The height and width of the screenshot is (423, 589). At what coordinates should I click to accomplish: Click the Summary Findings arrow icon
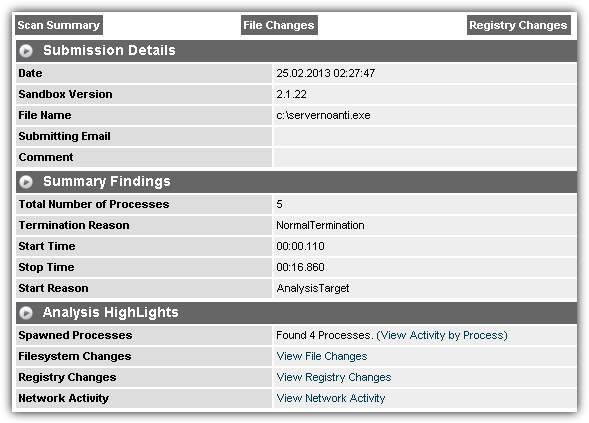[26, 182]
